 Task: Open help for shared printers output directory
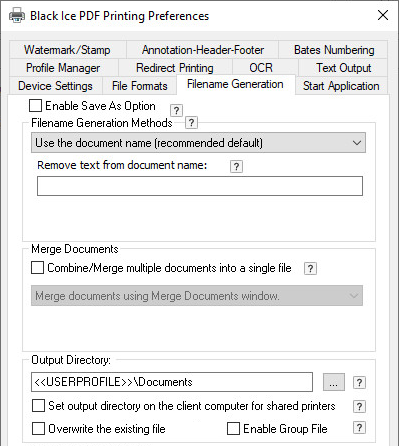359,406
